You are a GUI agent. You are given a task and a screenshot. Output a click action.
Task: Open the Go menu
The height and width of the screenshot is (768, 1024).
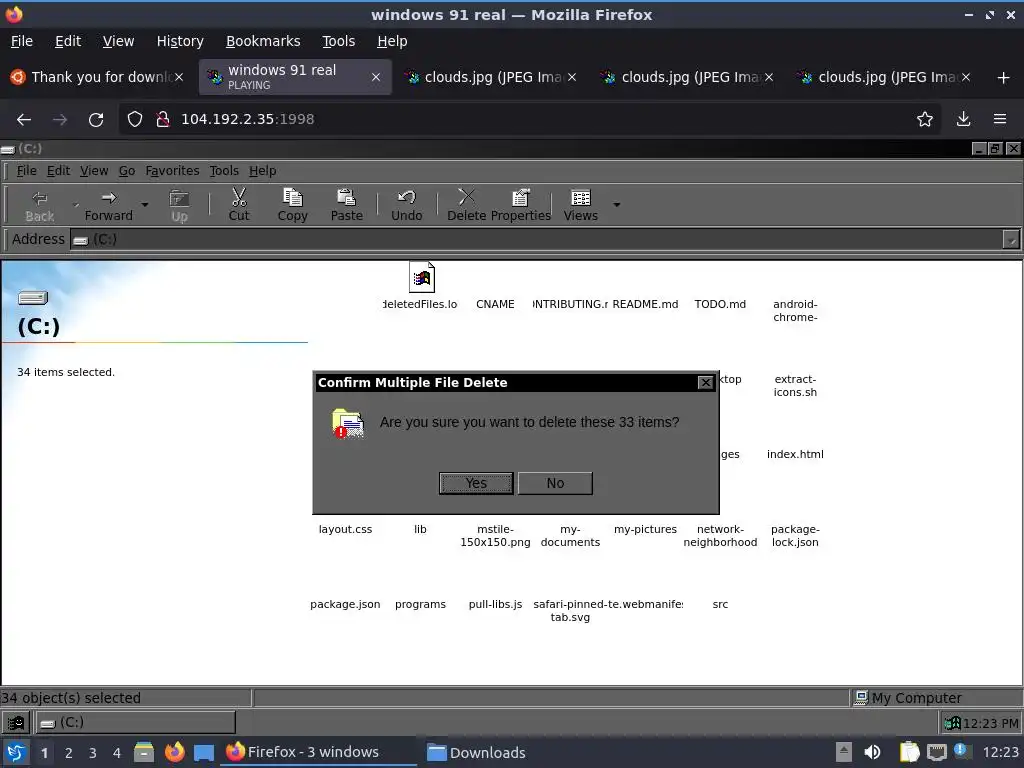click(127, 171)
